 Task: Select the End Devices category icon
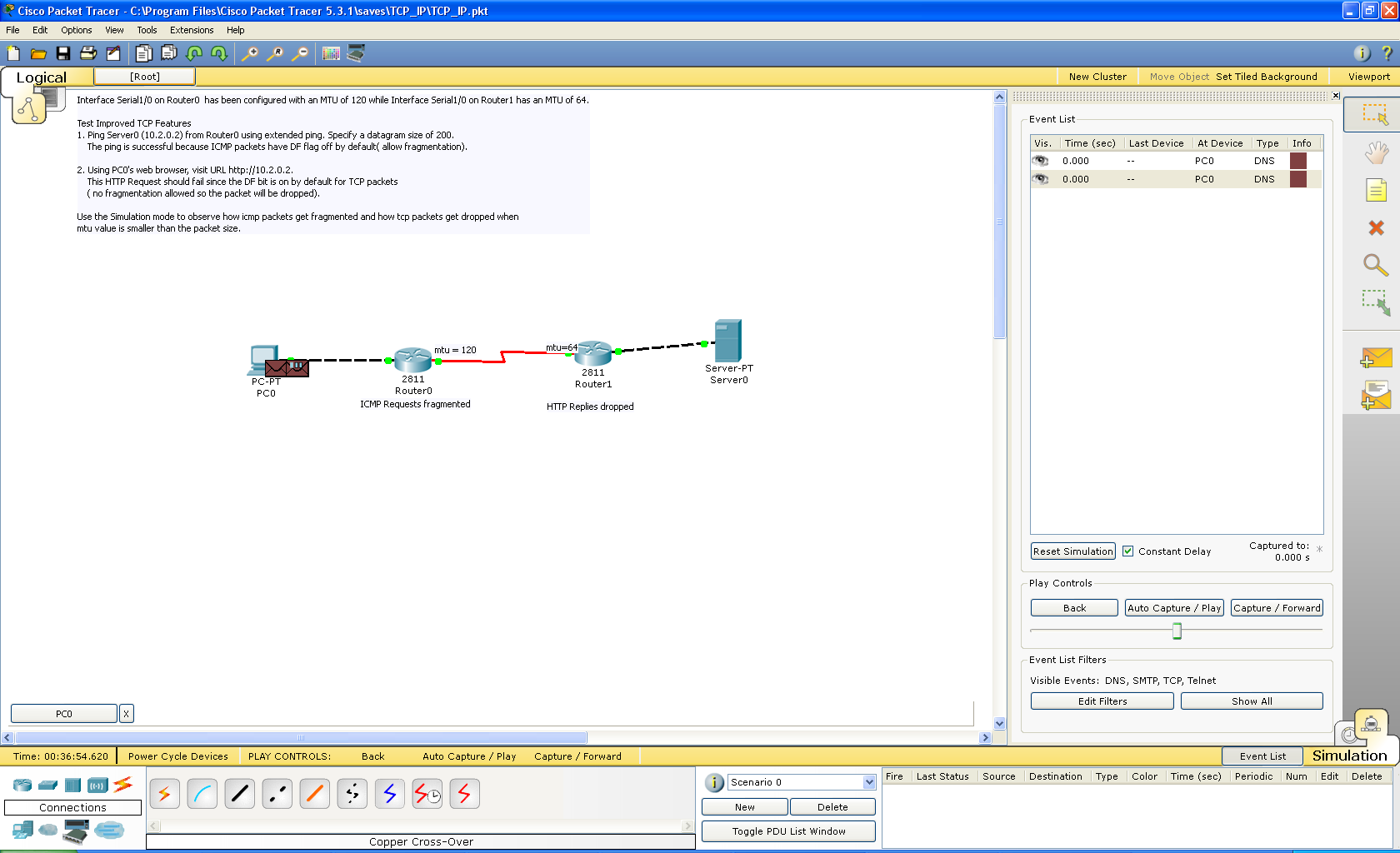pos(23,830)
